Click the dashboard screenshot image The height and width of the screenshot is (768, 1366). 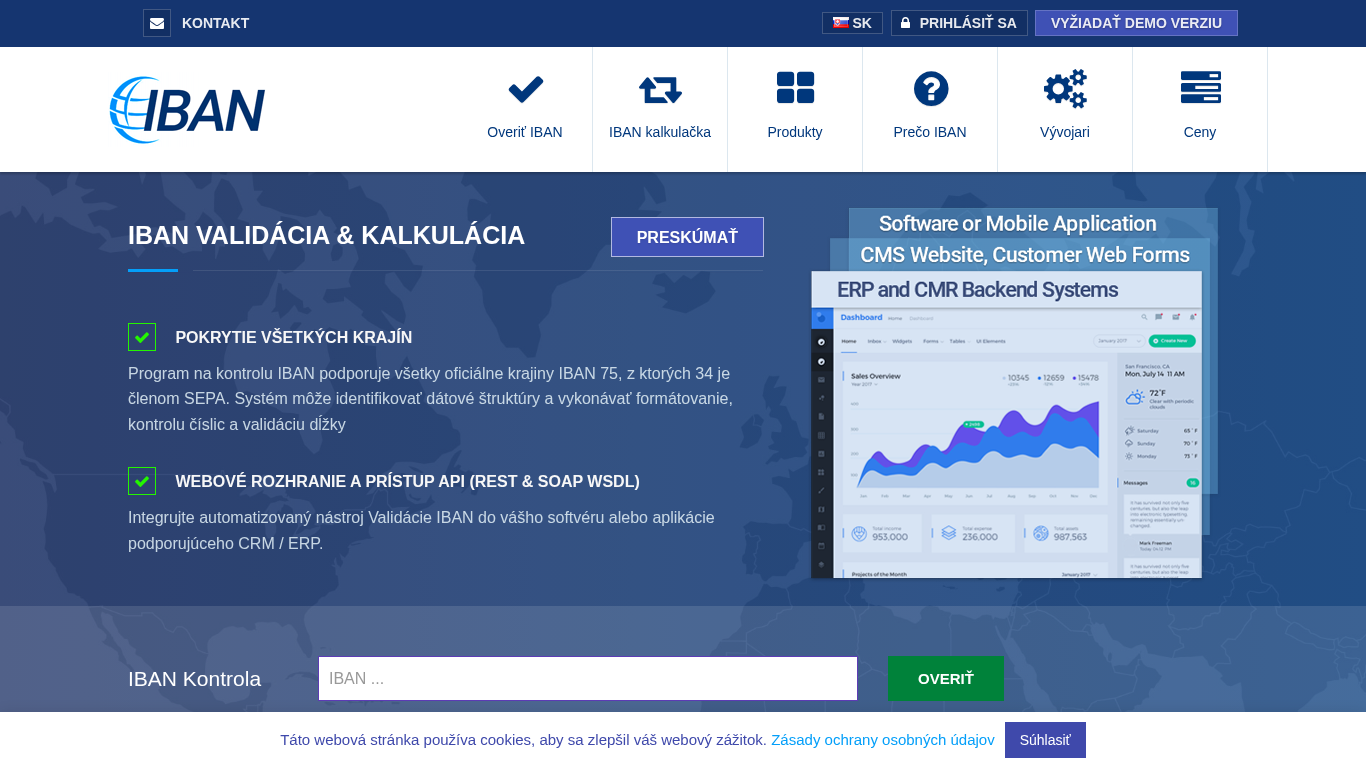(x=1006, y=442)
